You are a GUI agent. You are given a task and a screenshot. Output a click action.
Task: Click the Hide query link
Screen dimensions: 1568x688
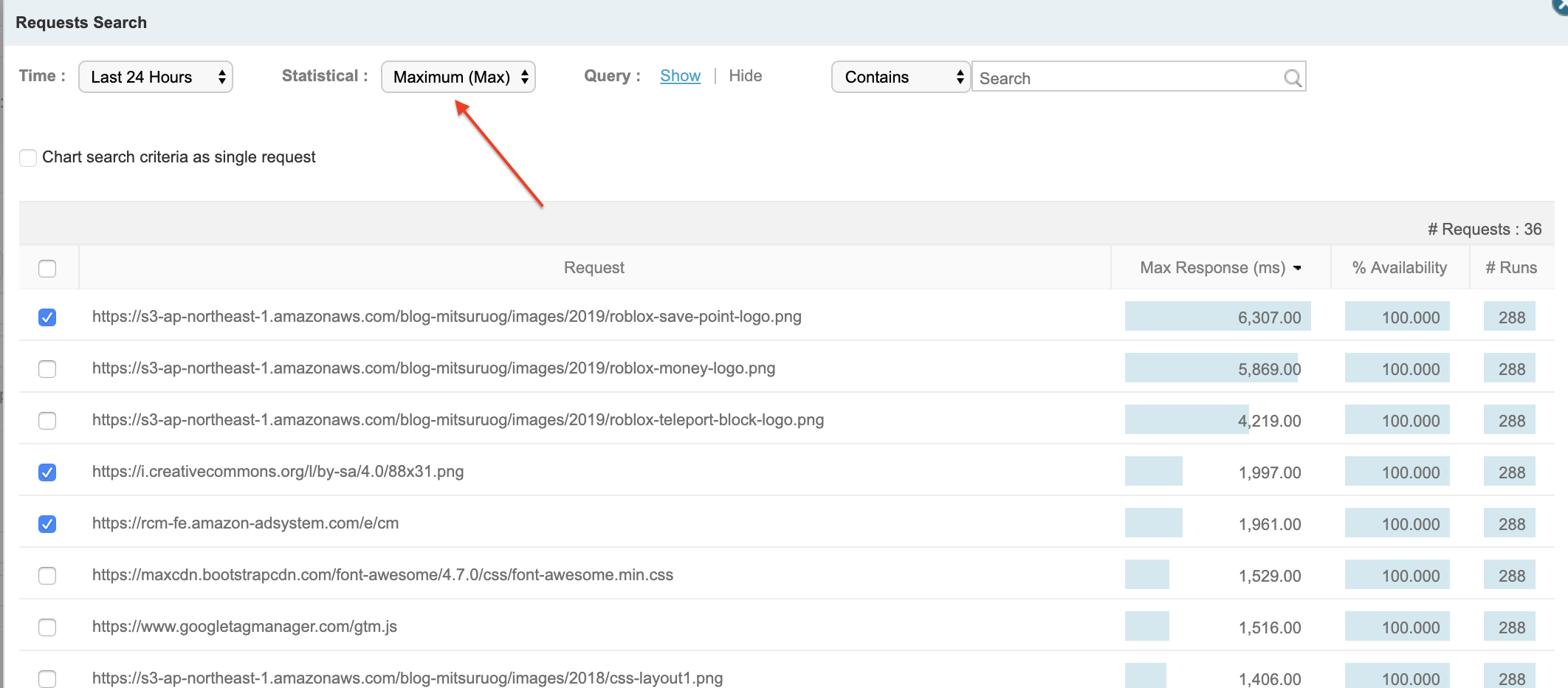[745, 76]
